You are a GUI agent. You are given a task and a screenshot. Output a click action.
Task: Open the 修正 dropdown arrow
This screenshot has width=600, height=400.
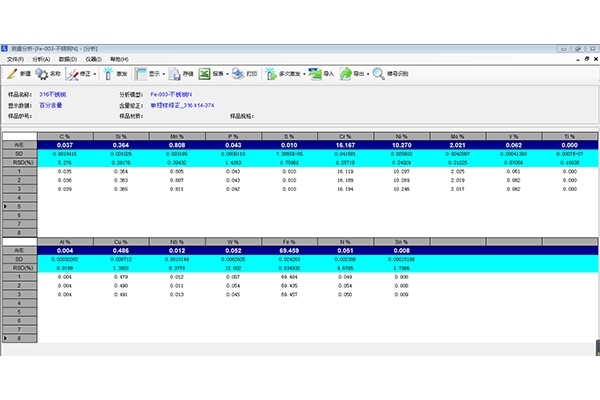(x=95, y=73)
